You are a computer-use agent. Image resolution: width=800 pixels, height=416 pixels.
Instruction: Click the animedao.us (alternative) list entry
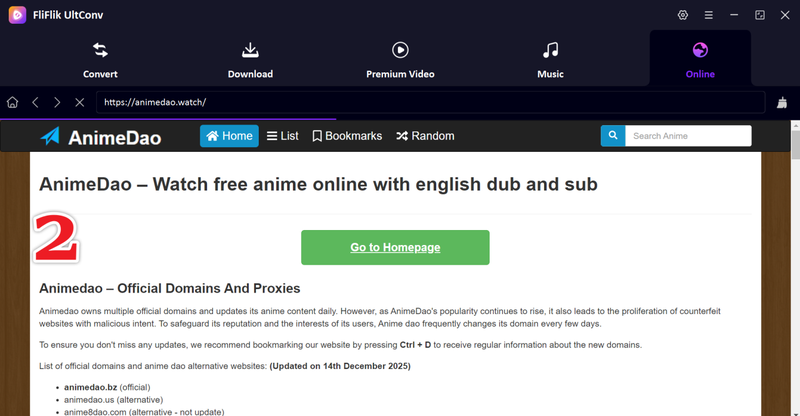113,400
